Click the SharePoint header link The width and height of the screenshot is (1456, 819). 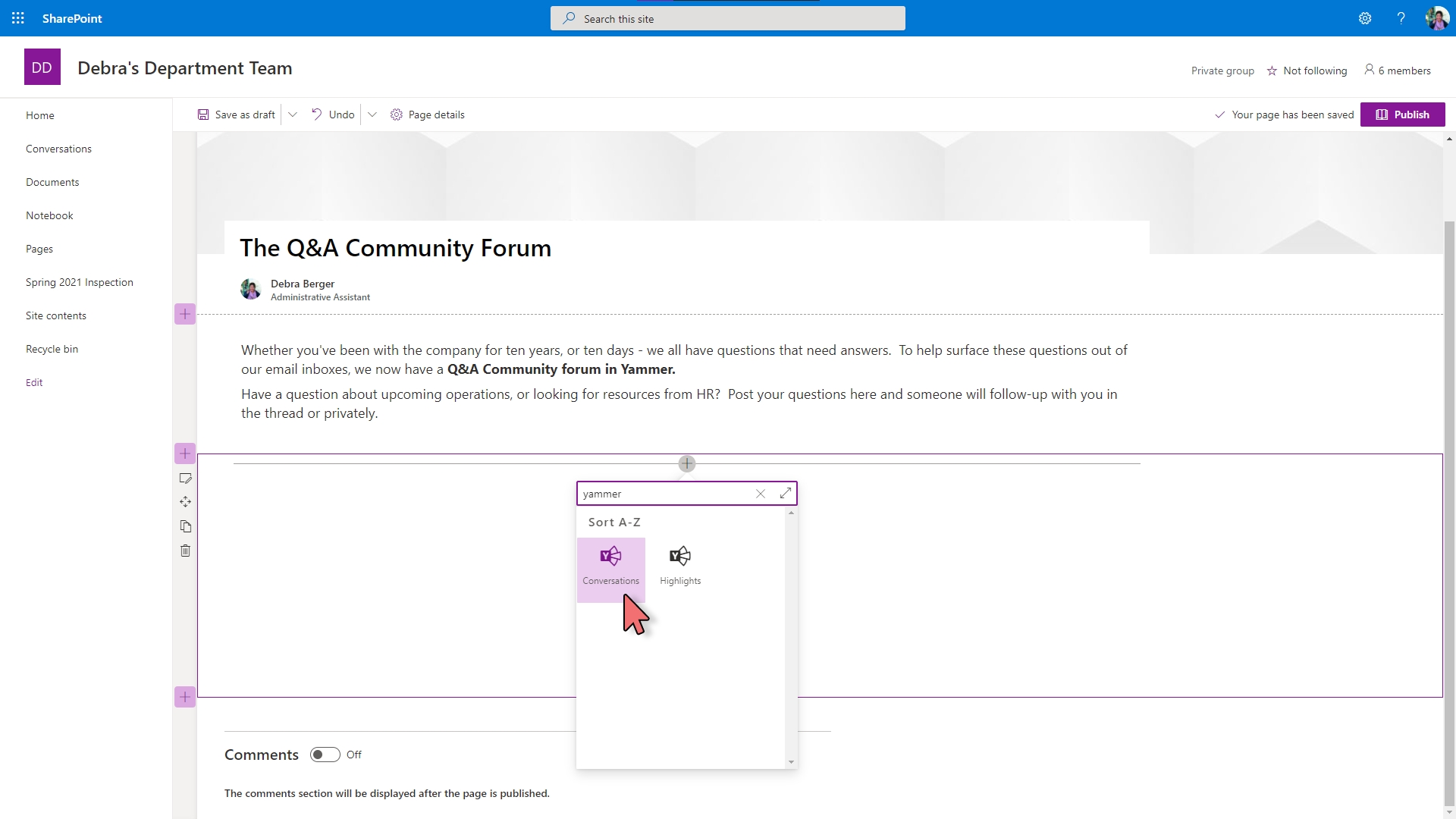tap(72, 18)
